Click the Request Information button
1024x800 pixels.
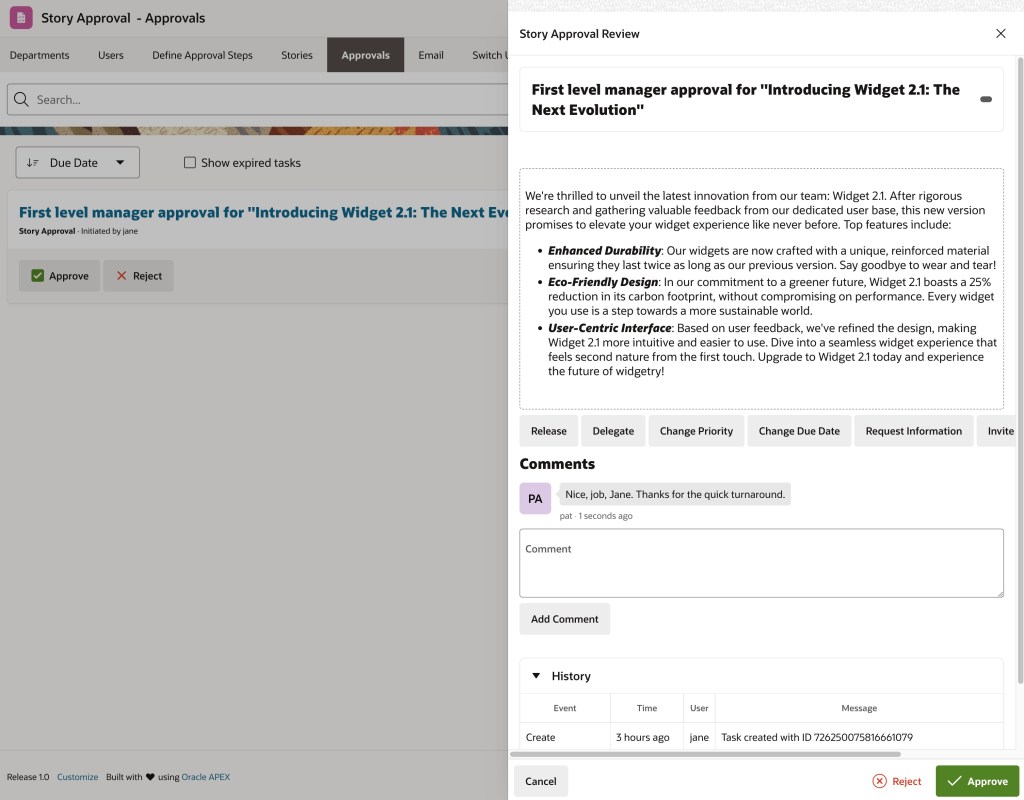(913, 430)
